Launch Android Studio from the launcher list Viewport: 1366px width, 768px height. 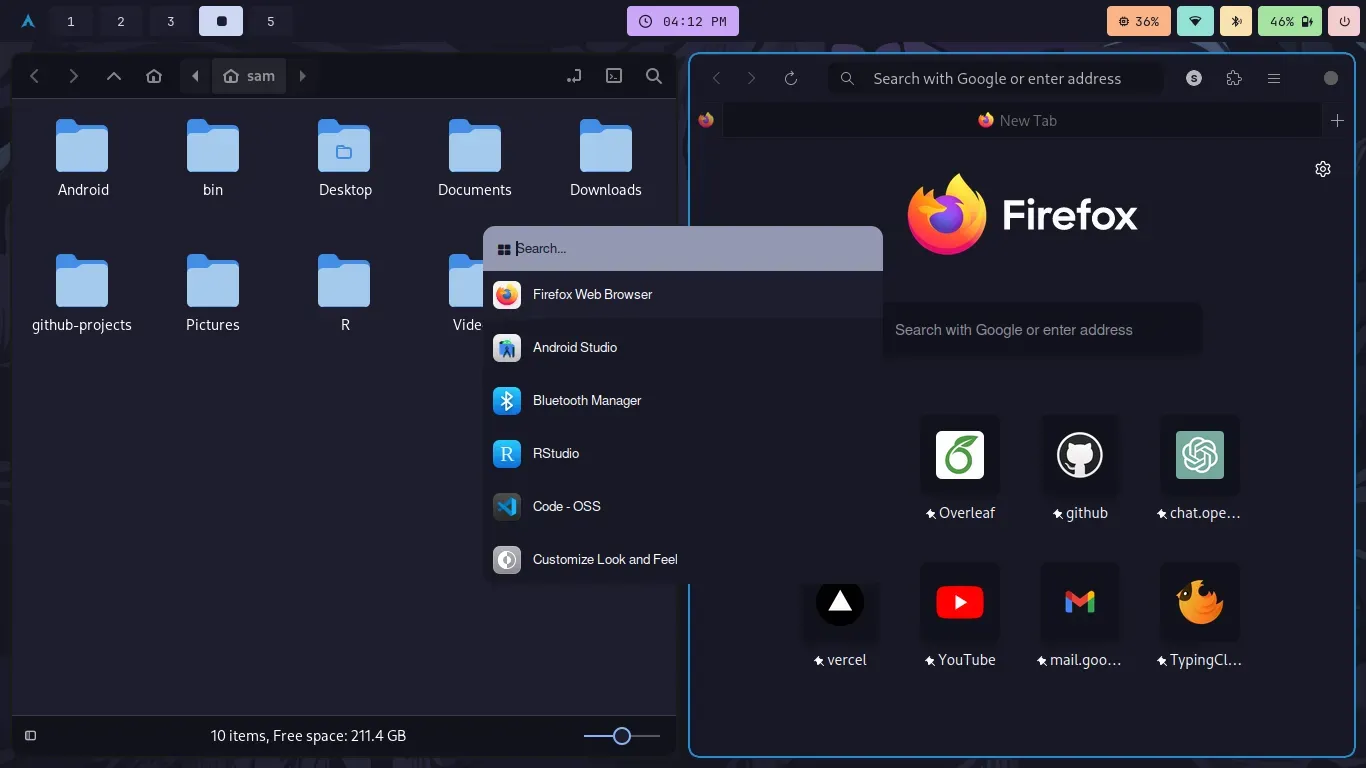(x=683, y=347)
